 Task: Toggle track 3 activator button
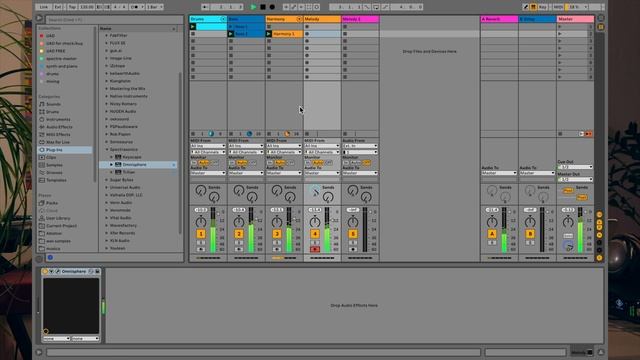pyautogui.click(x=277, y=234)
